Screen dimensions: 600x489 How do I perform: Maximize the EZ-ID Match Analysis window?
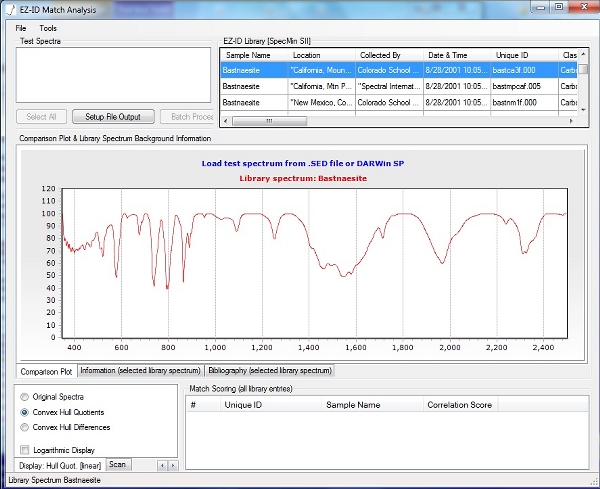(557, 7)
